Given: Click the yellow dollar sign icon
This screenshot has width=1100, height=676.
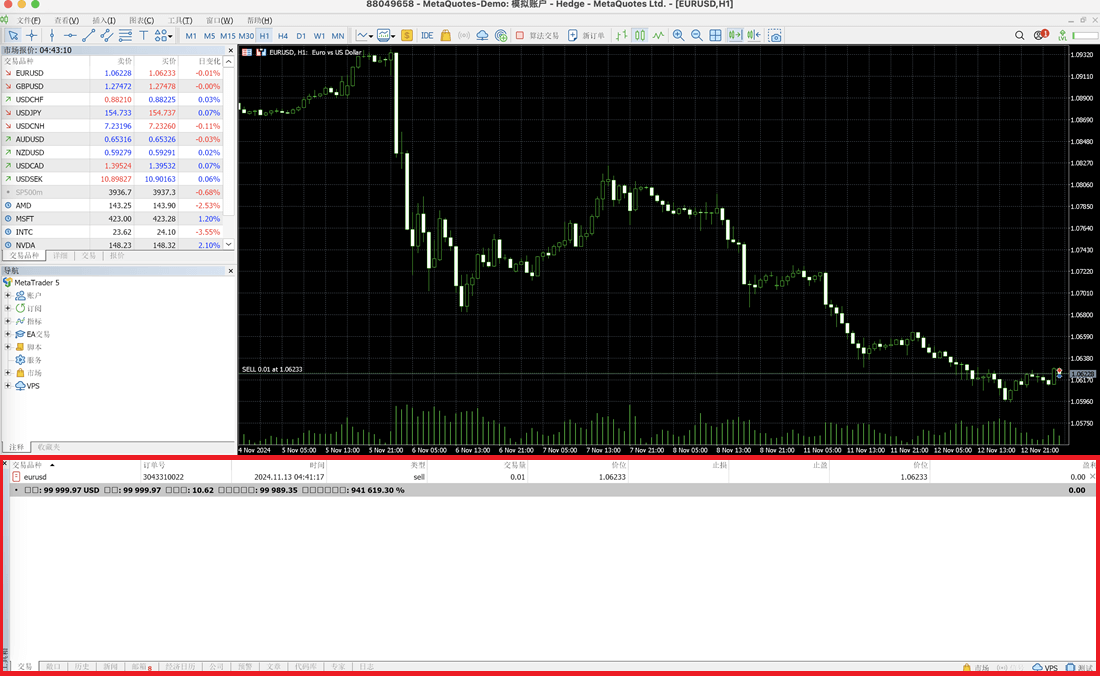Looking at the screenshot, I should pyautogui.click(x=407, y=36).
